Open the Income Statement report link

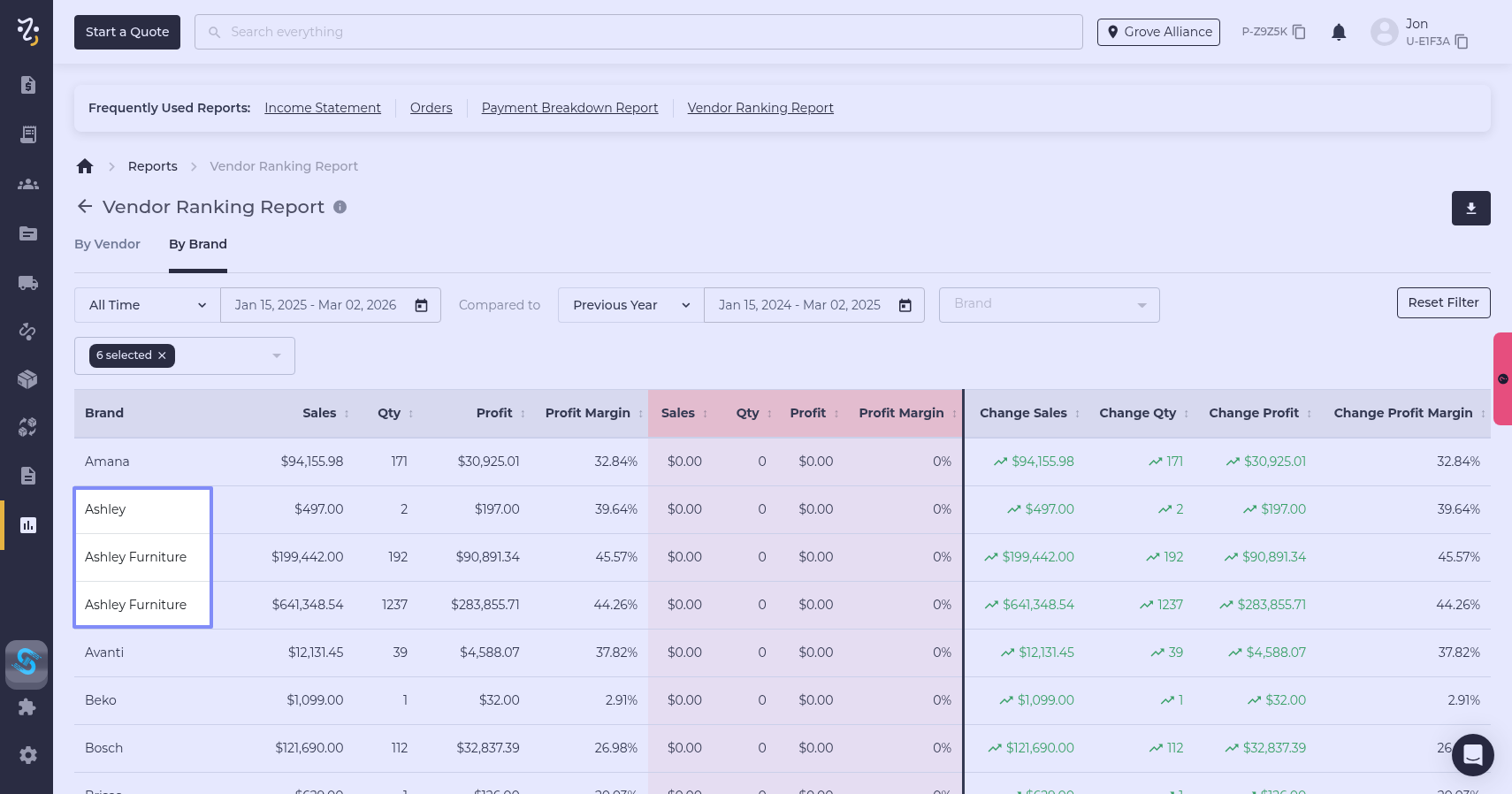(323, 108)
